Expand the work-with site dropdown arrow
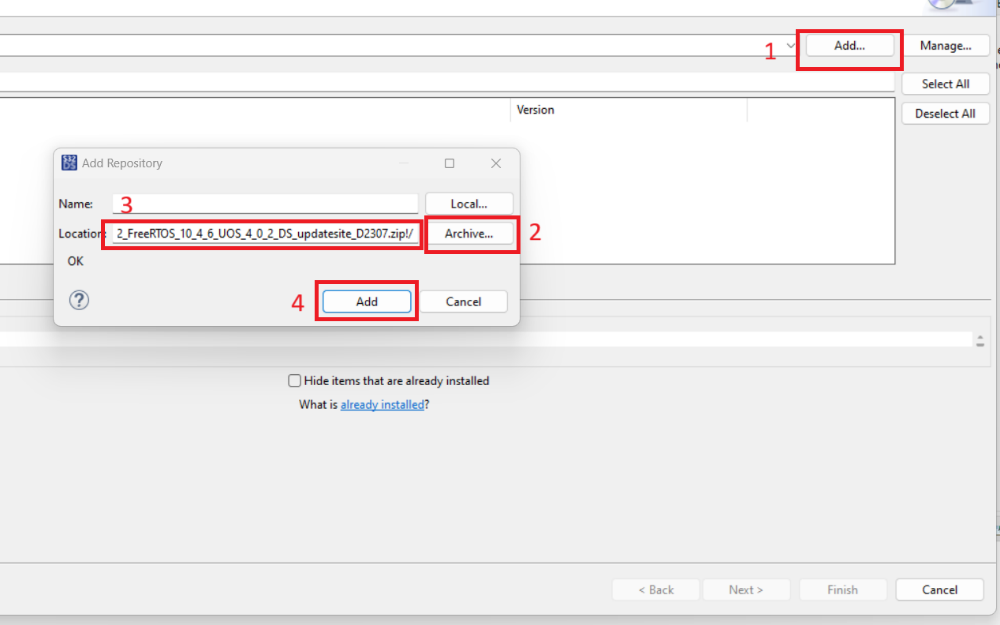 tap(791, 46)
